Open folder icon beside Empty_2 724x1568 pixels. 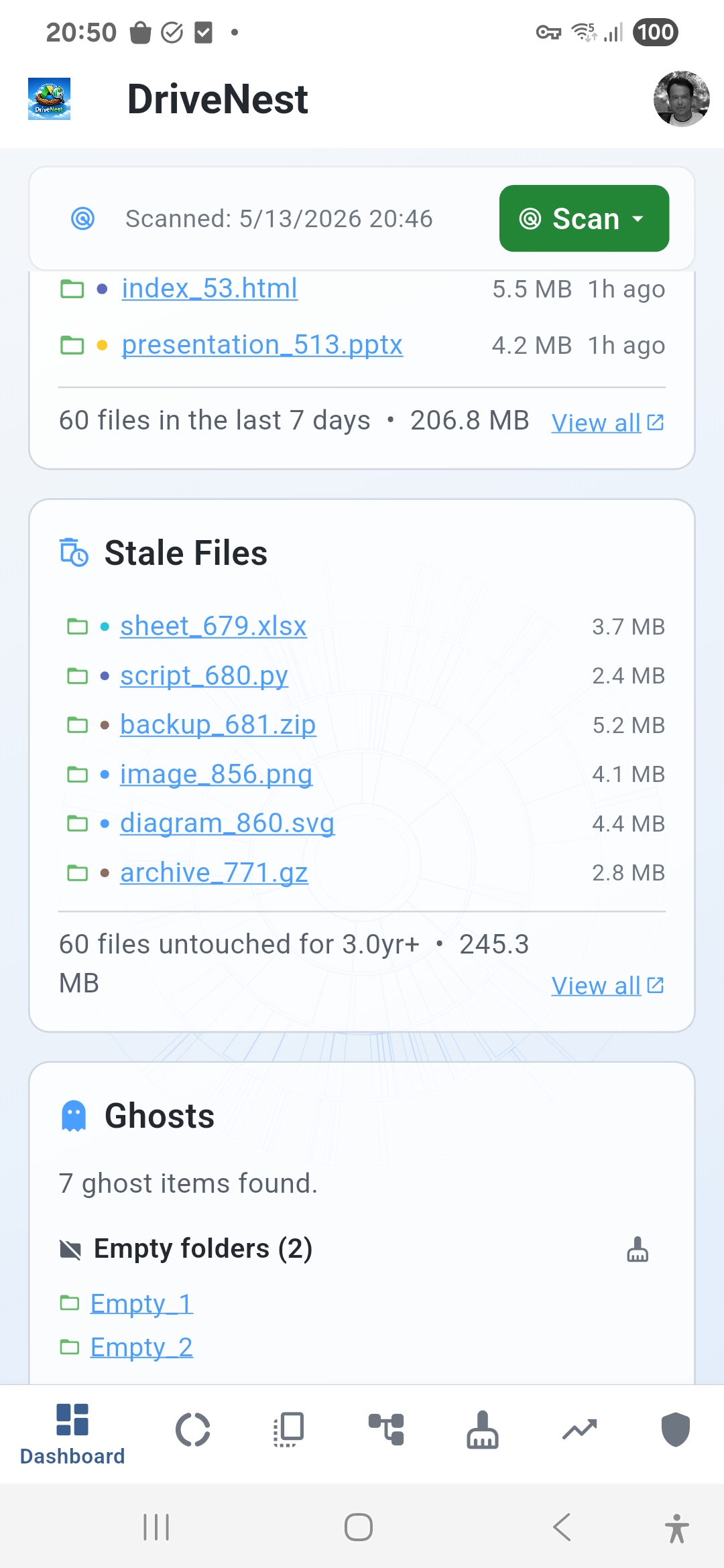(x=70, y=1346)
